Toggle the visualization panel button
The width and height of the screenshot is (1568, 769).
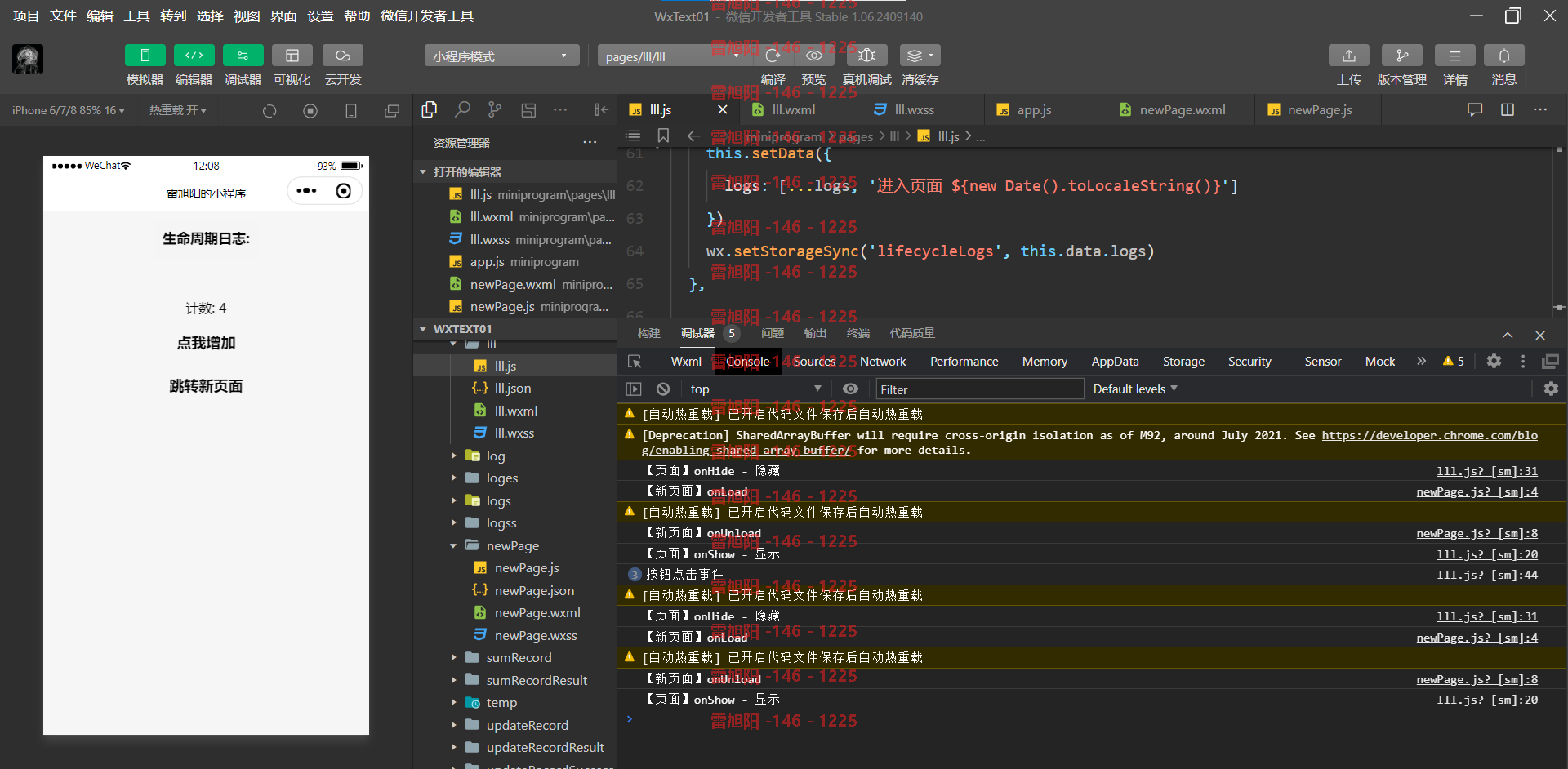tap(292, 56)
